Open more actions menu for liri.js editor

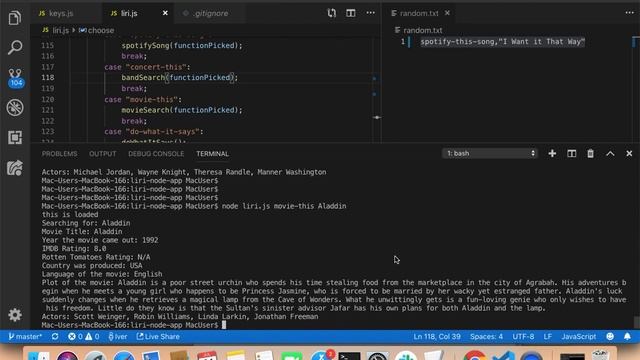tap(370, 13)
